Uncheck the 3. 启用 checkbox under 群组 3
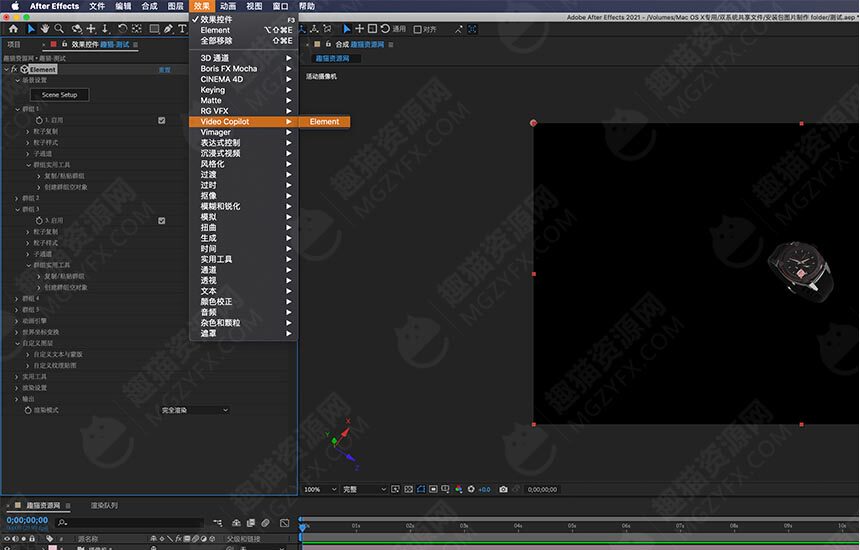860x550 pixels. (162, 220)
